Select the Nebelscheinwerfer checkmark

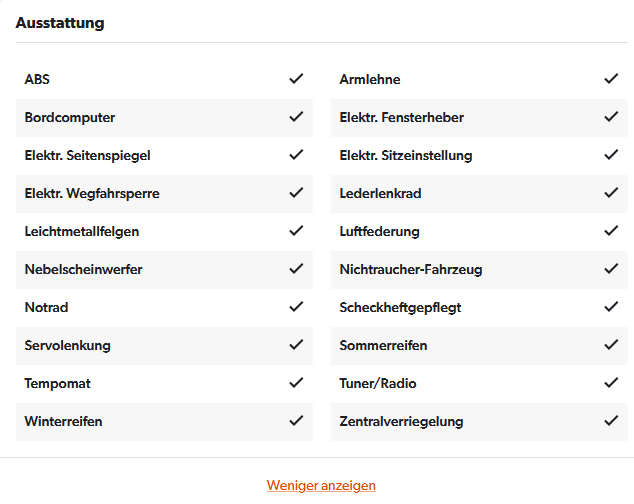coord(296,269)
